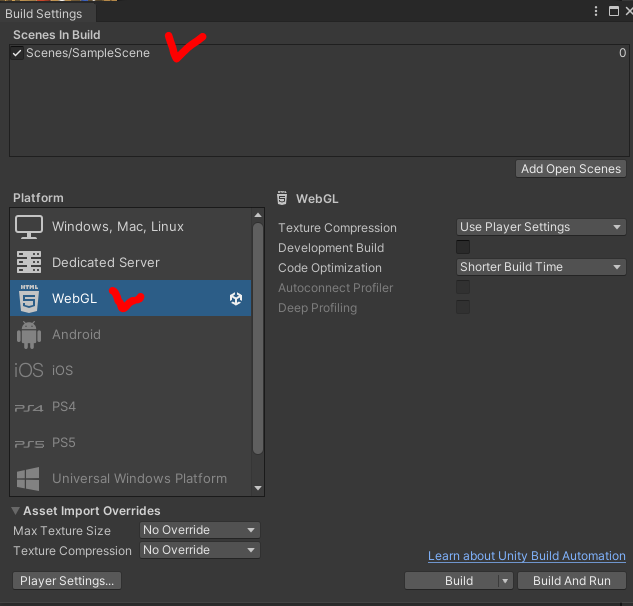Open the Build button dropdown arrow
Screen dimensions: 633x606
click(505, 581)
